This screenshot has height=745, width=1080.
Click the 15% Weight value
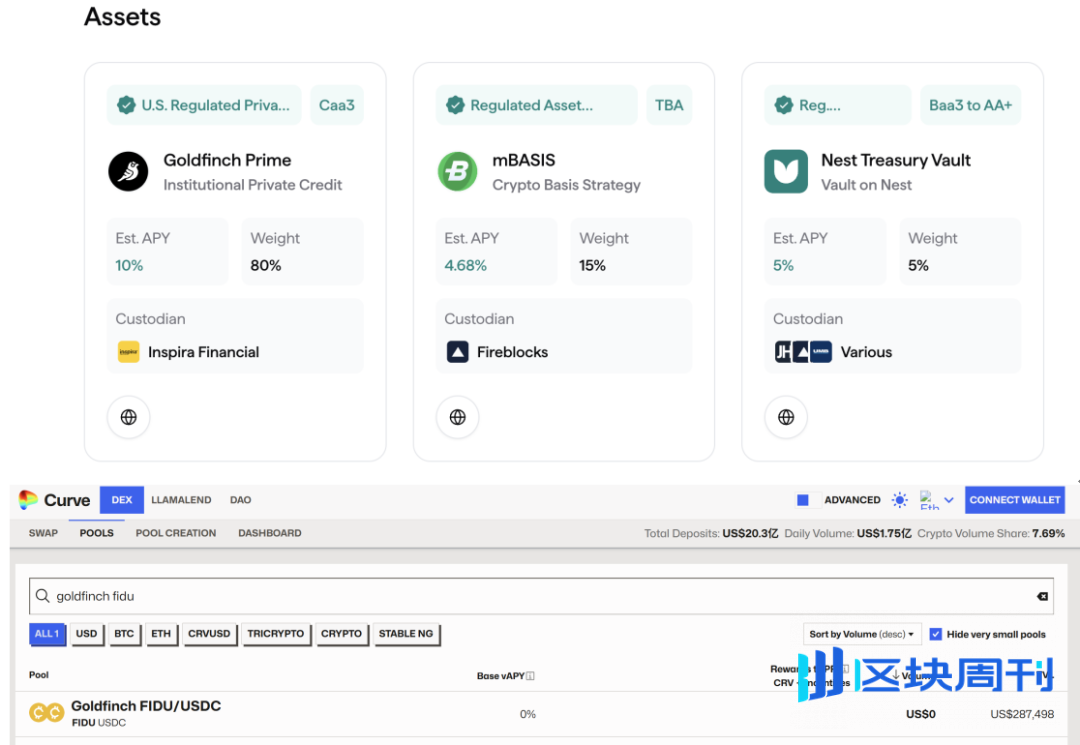pos(592,266)
